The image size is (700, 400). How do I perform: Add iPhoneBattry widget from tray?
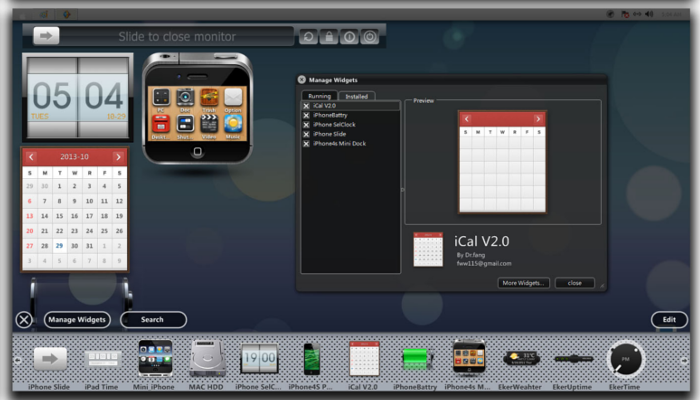point(416,358)
